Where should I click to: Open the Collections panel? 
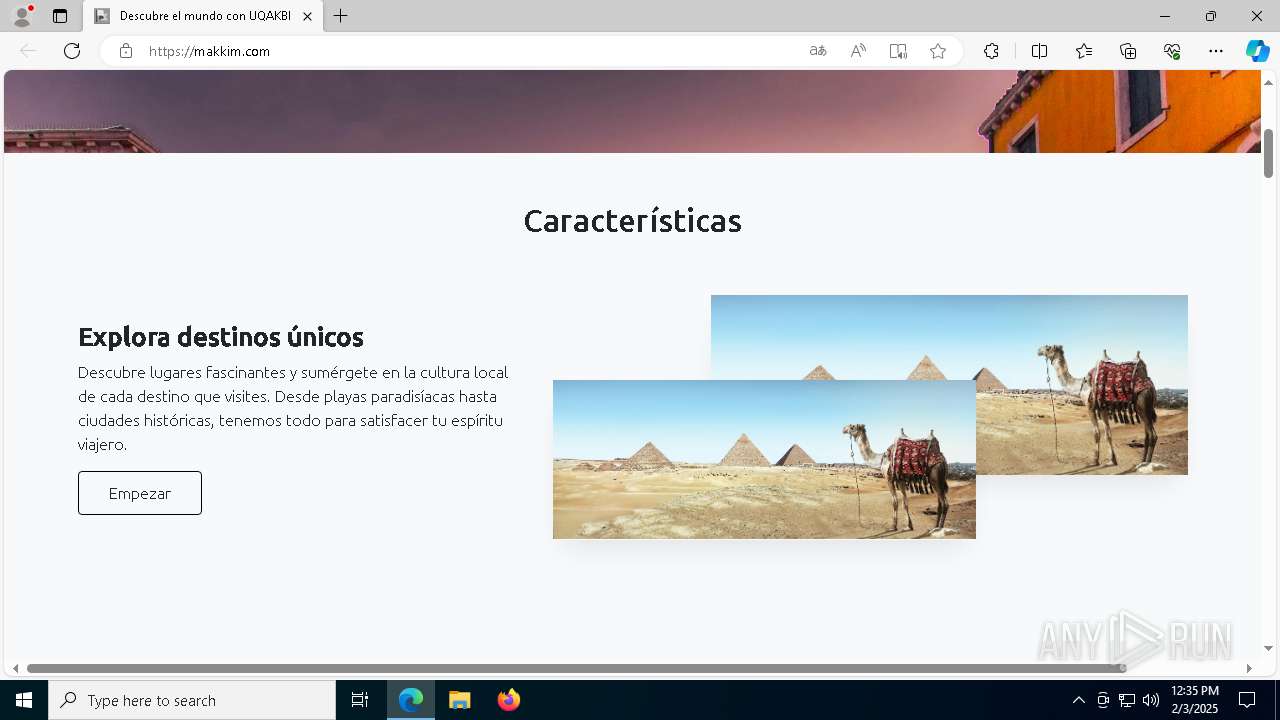point(1128,51)
